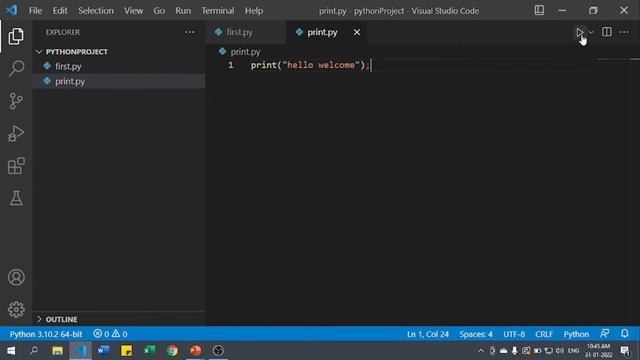Screen dimensions: 640x360
Task: Open Microsoft Word from the taskbar
Action: (103, 351)
